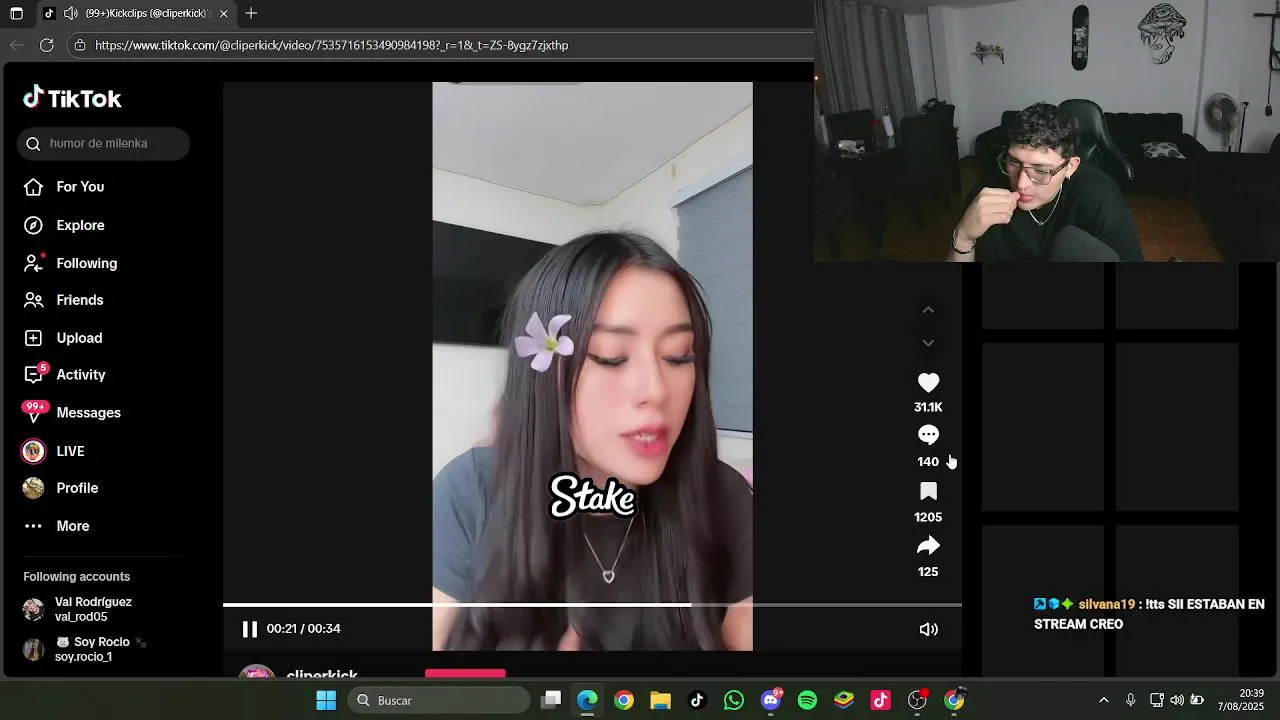
Task: Open Val Rodríguez following account
Action: (93, 609)
